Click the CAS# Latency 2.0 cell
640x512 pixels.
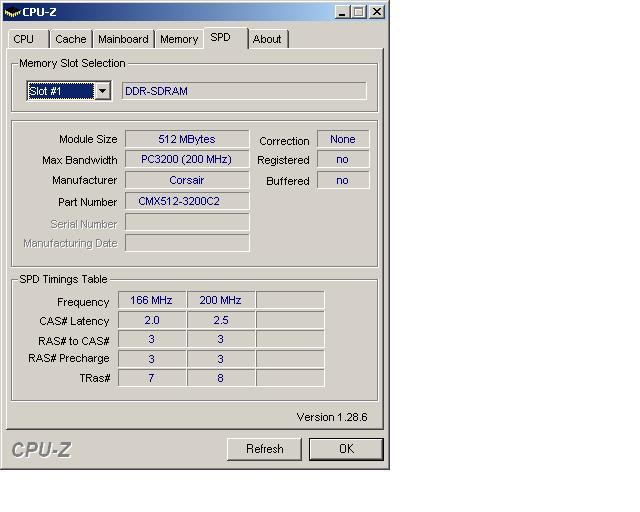tap(152, 320)
